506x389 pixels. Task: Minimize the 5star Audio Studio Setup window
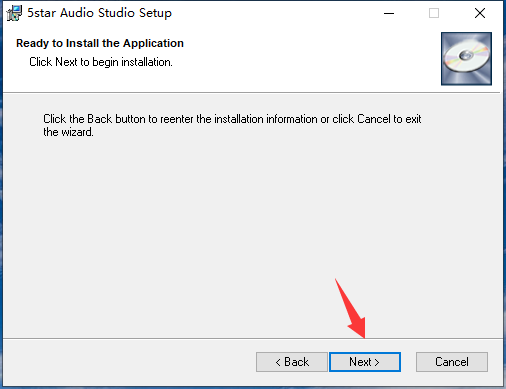point(389,13)
